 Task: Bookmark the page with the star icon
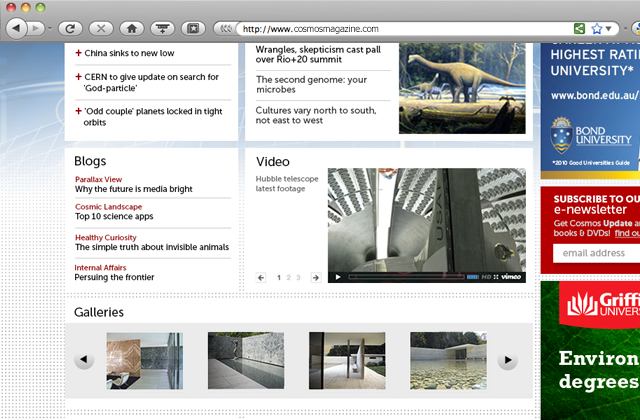pyautogui.click(x=596, y=29)
